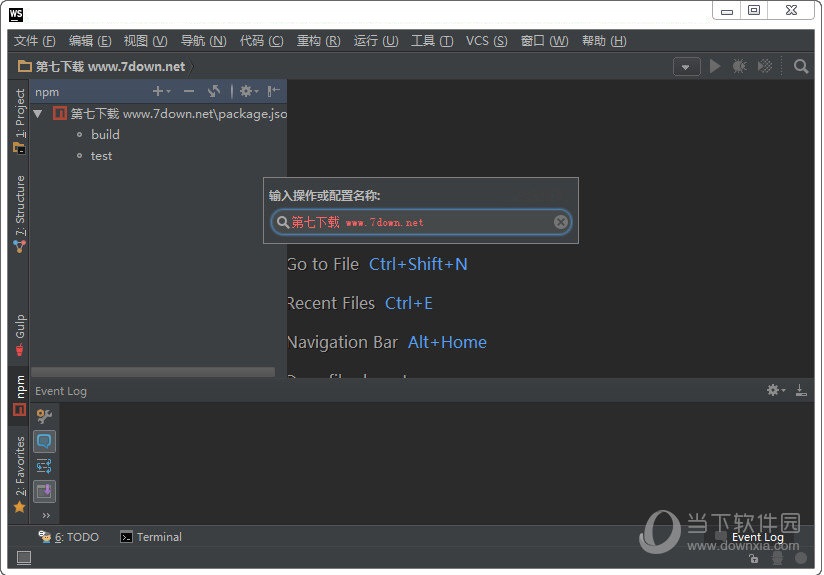Click the npm panel remove minus icon
Screen dimensions: 824x575
(x=189, y=91)
